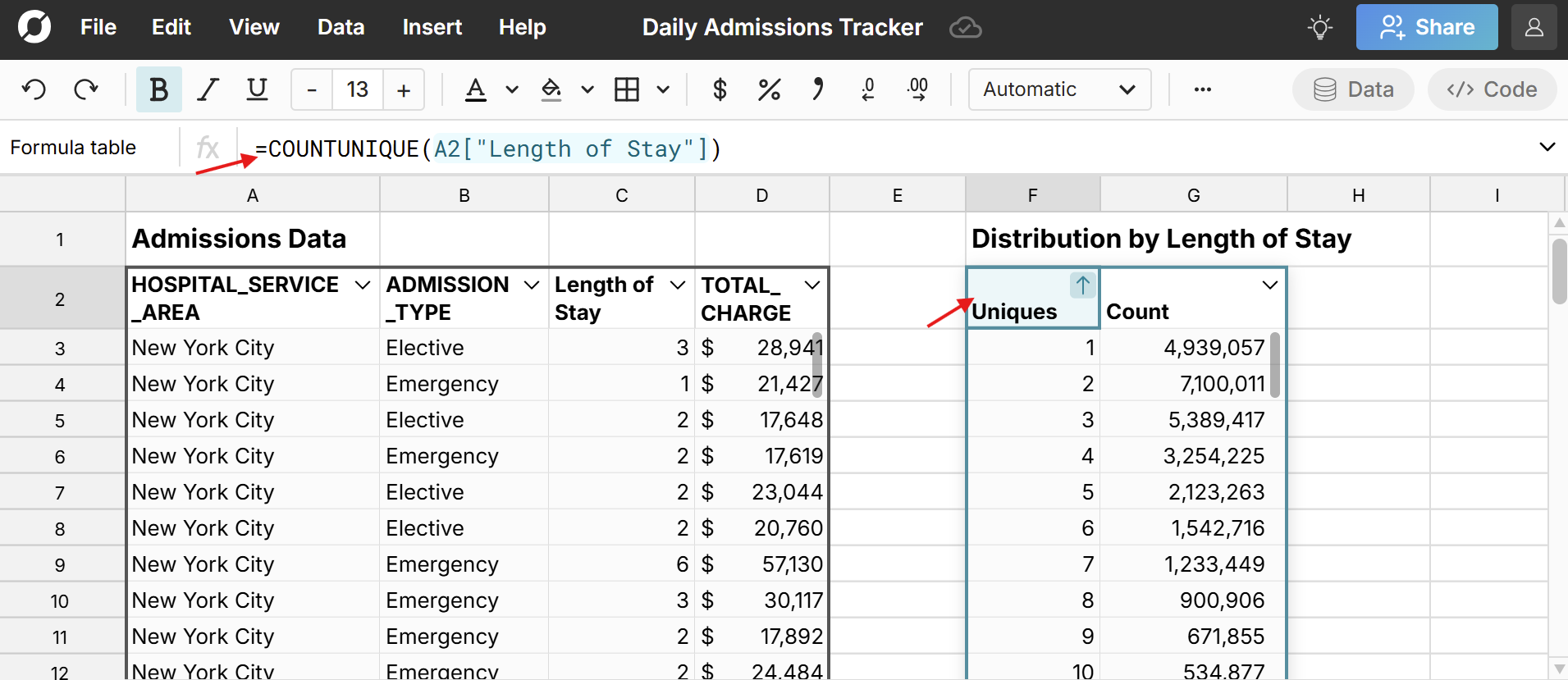Open the Insert menu
Viewport: 1568px width, 680px height.
(x=432, y=27)
